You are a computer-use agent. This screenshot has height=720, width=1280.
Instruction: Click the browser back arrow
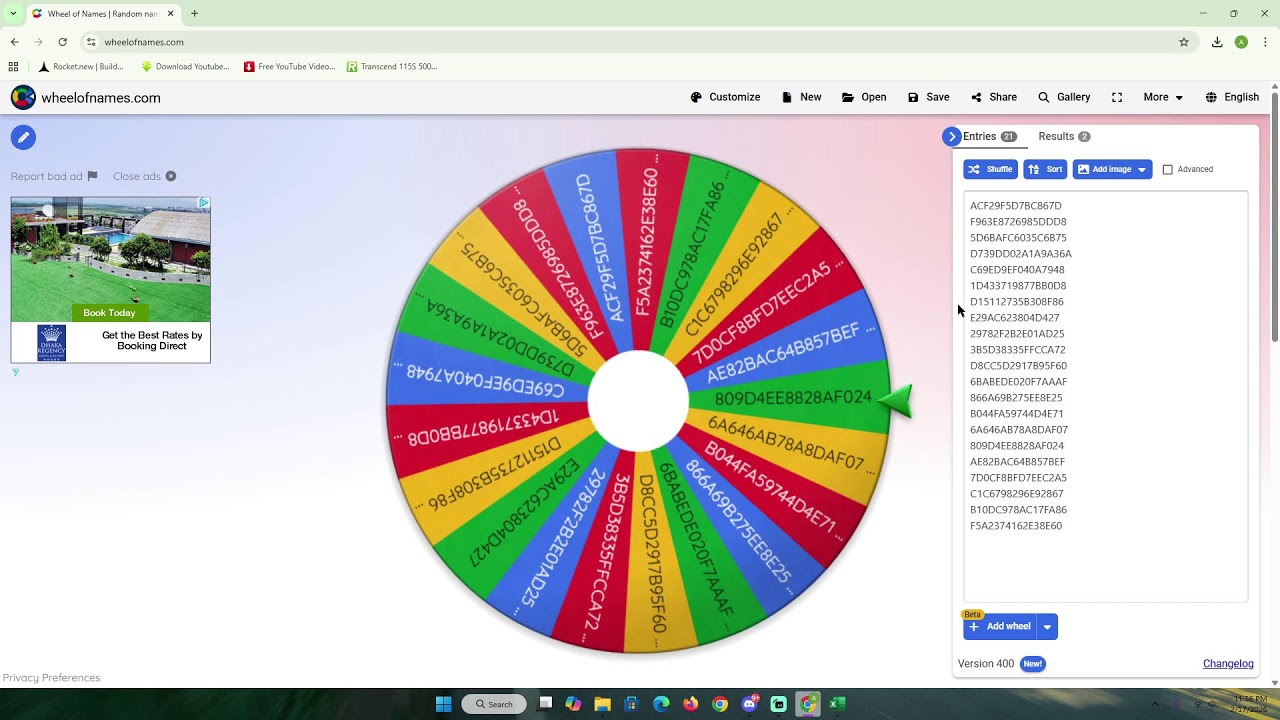14,42
